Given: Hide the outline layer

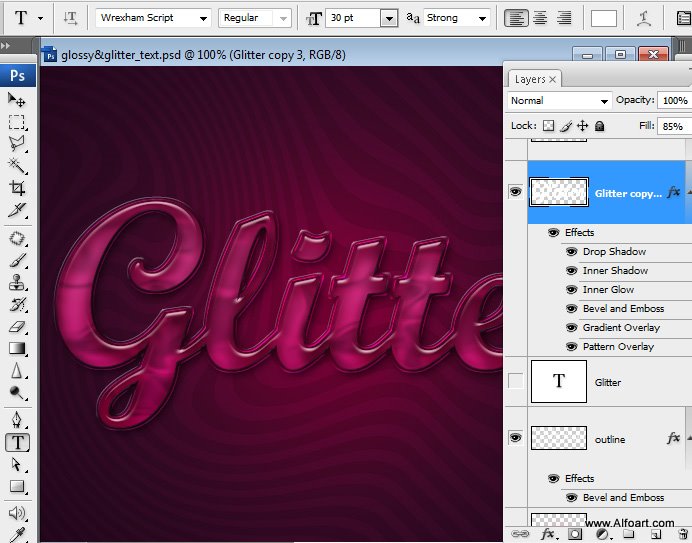Looking at the screenshot, I should [516, 438].
